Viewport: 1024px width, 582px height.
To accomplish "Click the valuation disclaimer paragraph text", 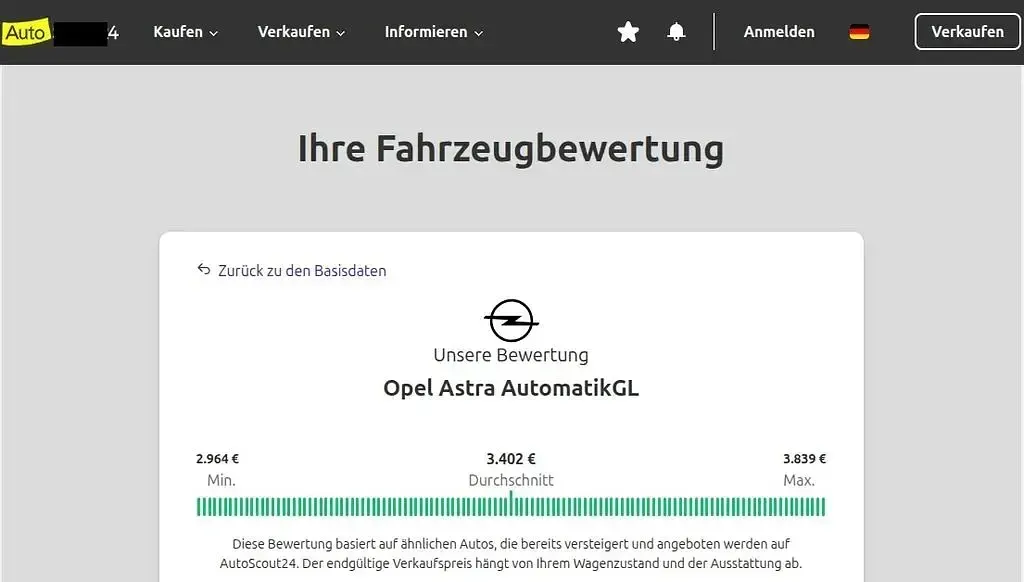I will click(x=511, y=553).
